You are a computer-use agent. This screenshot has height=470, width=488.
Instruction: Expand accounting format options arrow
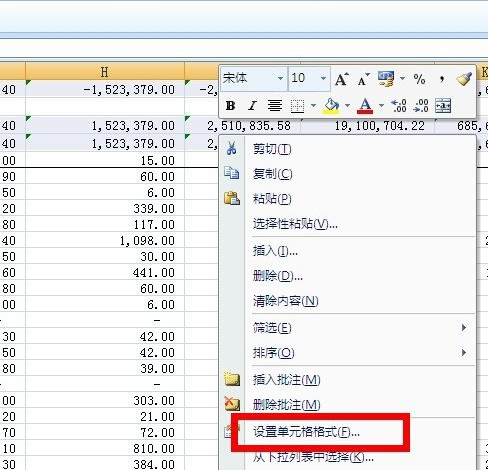click(402, 79)
